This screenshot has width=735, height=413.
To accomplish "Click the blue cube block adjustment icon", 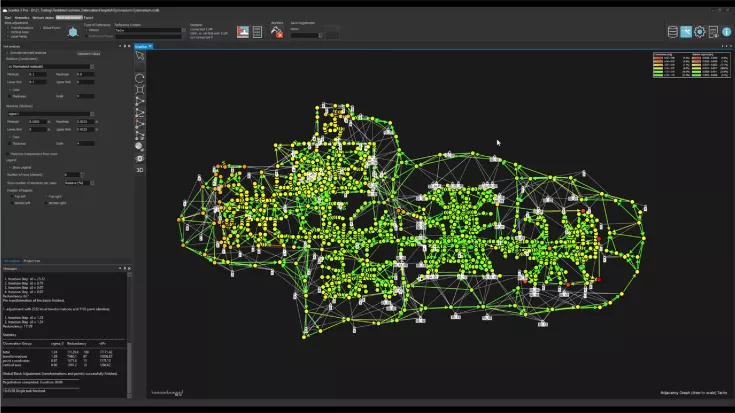I will coord(73,32).
